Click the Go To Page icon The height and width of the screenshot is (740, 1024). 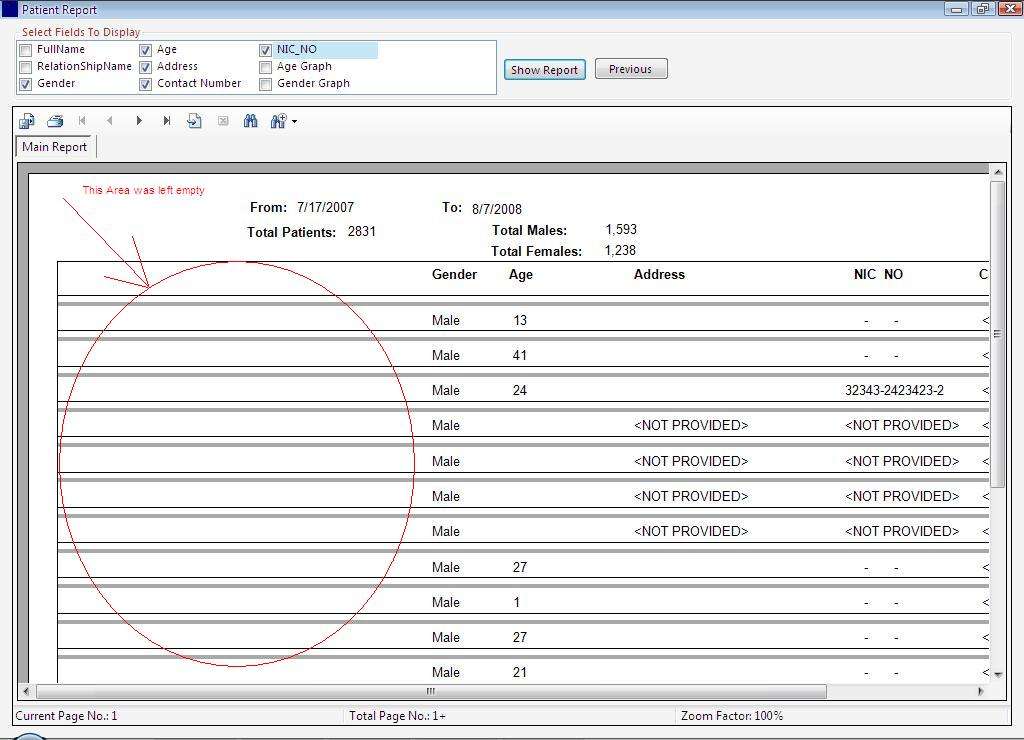[195, 121]
